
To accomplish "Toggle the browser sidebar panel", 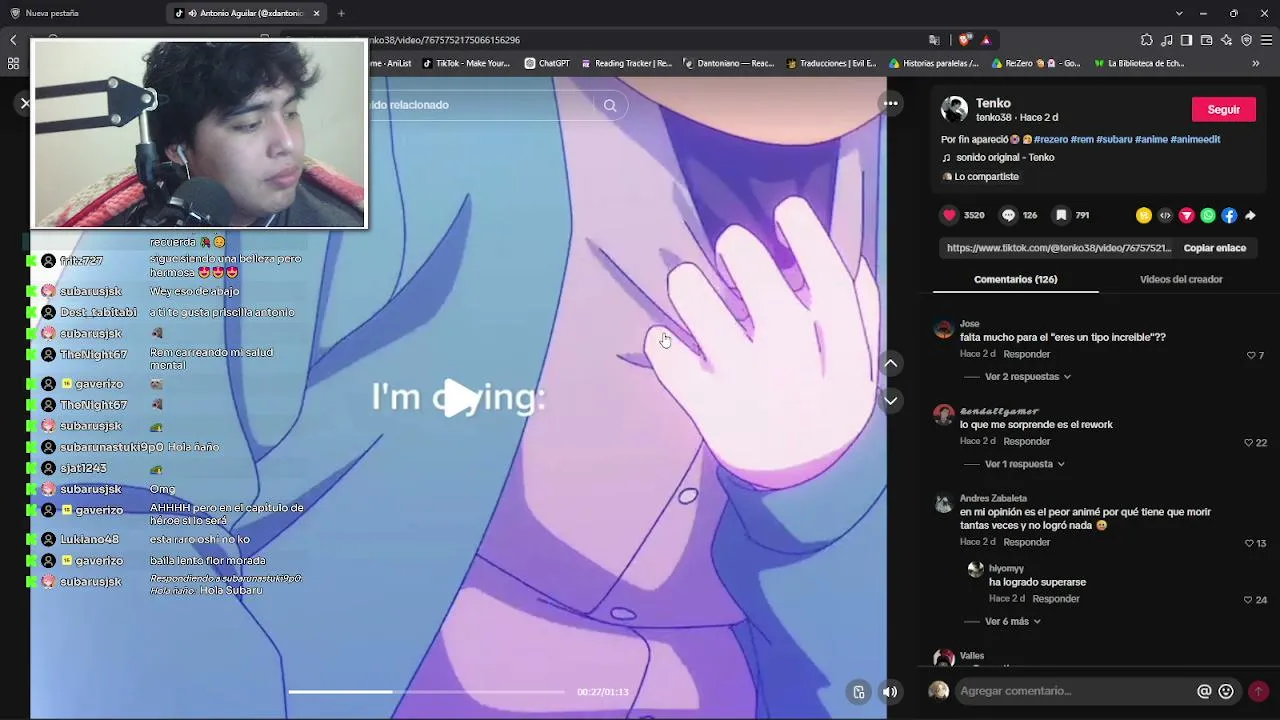I will 1186,40.
